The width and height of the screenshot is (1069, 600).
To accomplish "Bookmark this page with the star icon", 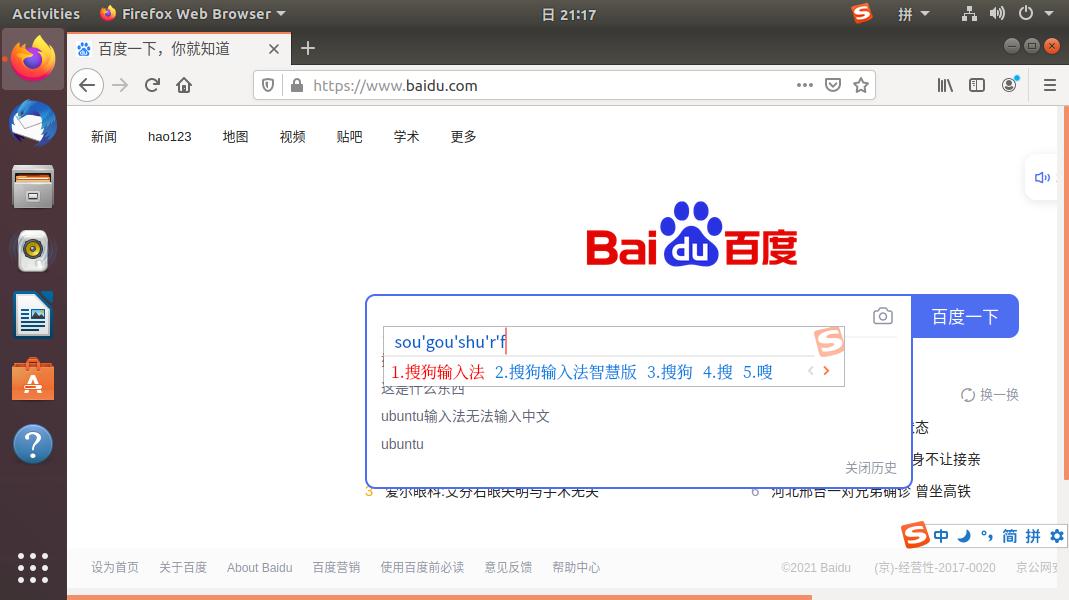I will 861,85.
